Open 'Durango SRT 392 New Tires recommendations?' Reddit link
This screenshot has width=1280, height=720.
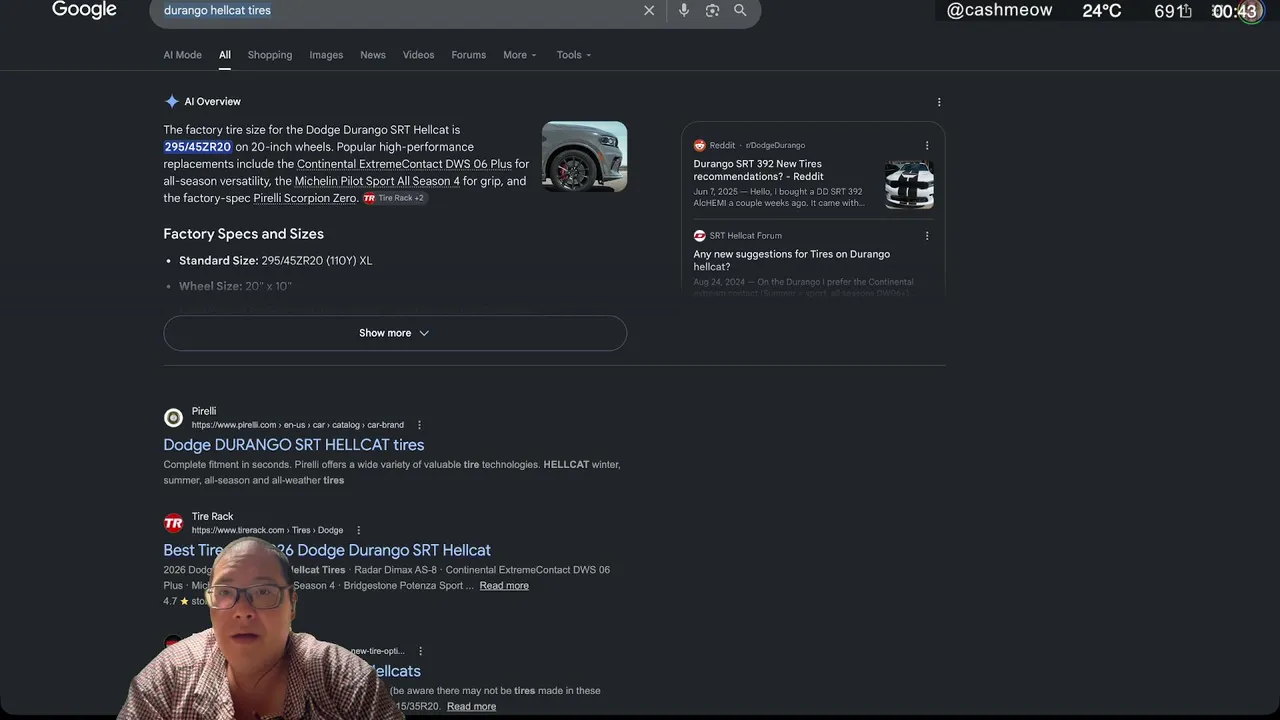pos(758,170)
